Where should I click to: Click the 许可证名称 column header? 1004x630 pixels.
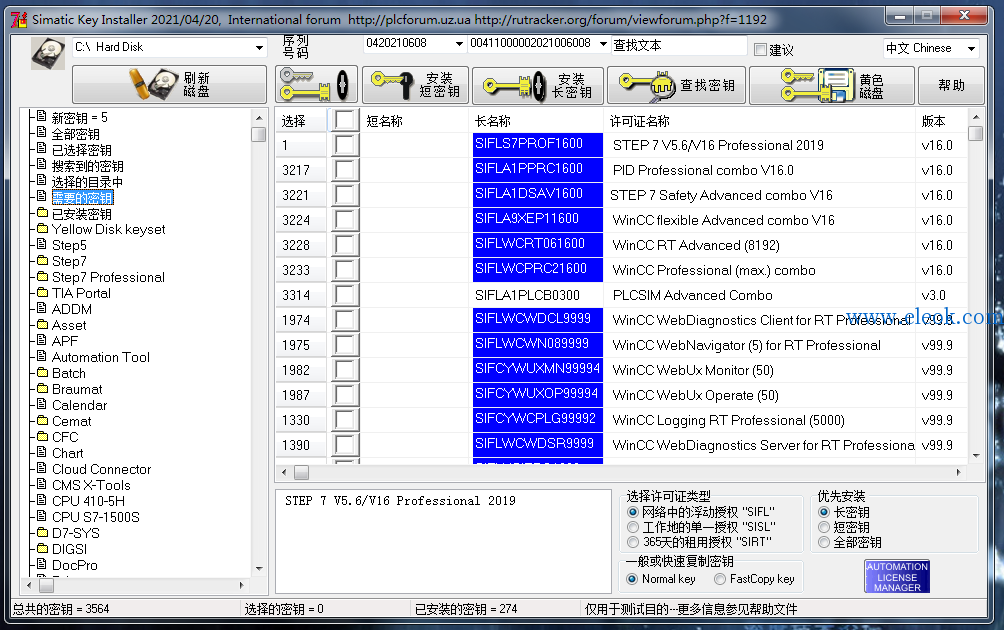click(x=759, y=121)
